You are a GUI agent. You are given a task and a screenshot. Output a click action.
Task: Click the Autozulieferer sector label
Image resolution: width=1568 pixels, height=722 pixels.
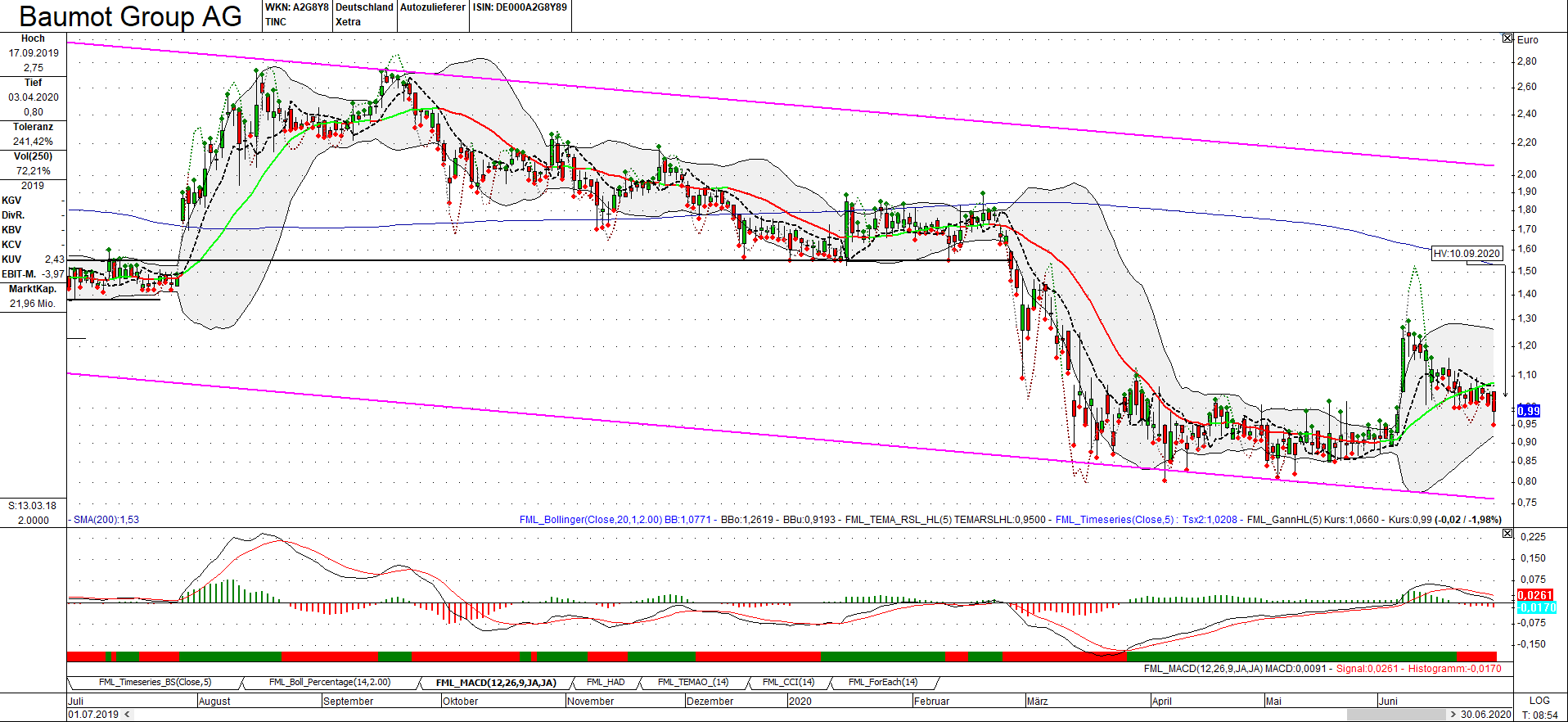click(433, 7)
